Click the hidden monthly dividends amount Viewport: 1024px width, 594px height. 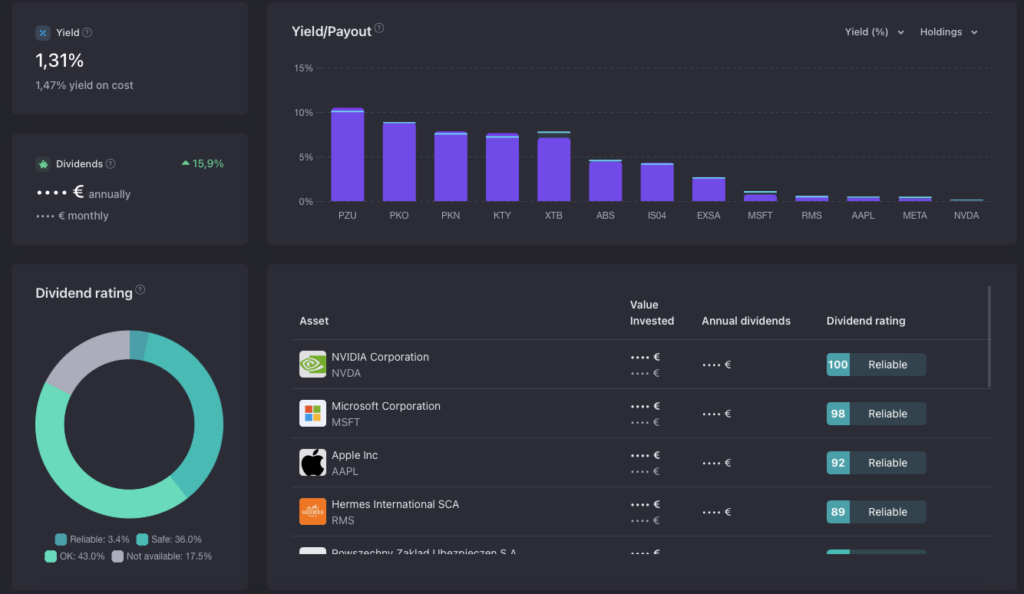click(50, 216)
